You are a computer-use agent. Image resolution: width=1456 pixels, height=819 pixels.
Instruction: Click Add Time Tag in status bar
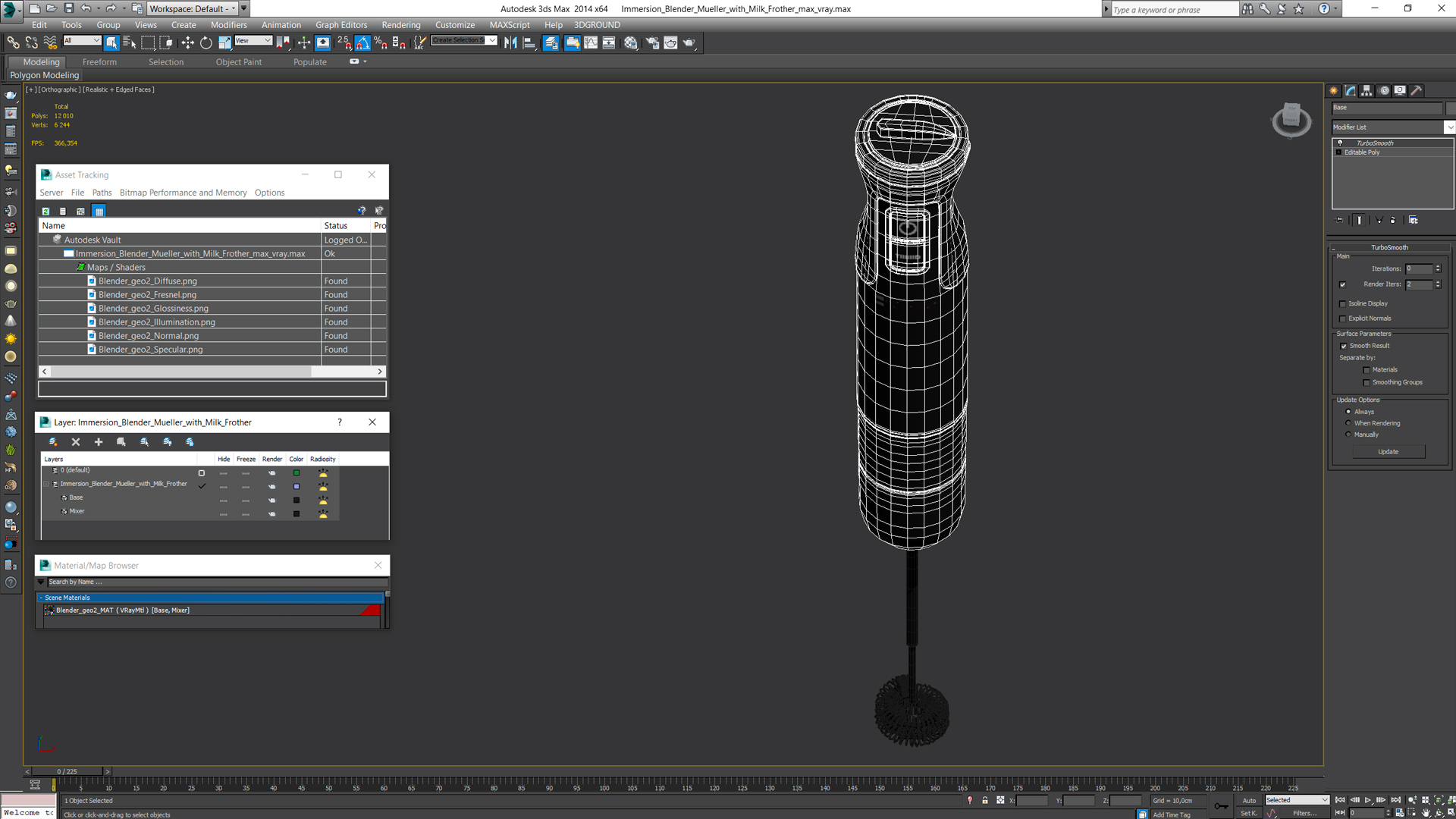1172,814
